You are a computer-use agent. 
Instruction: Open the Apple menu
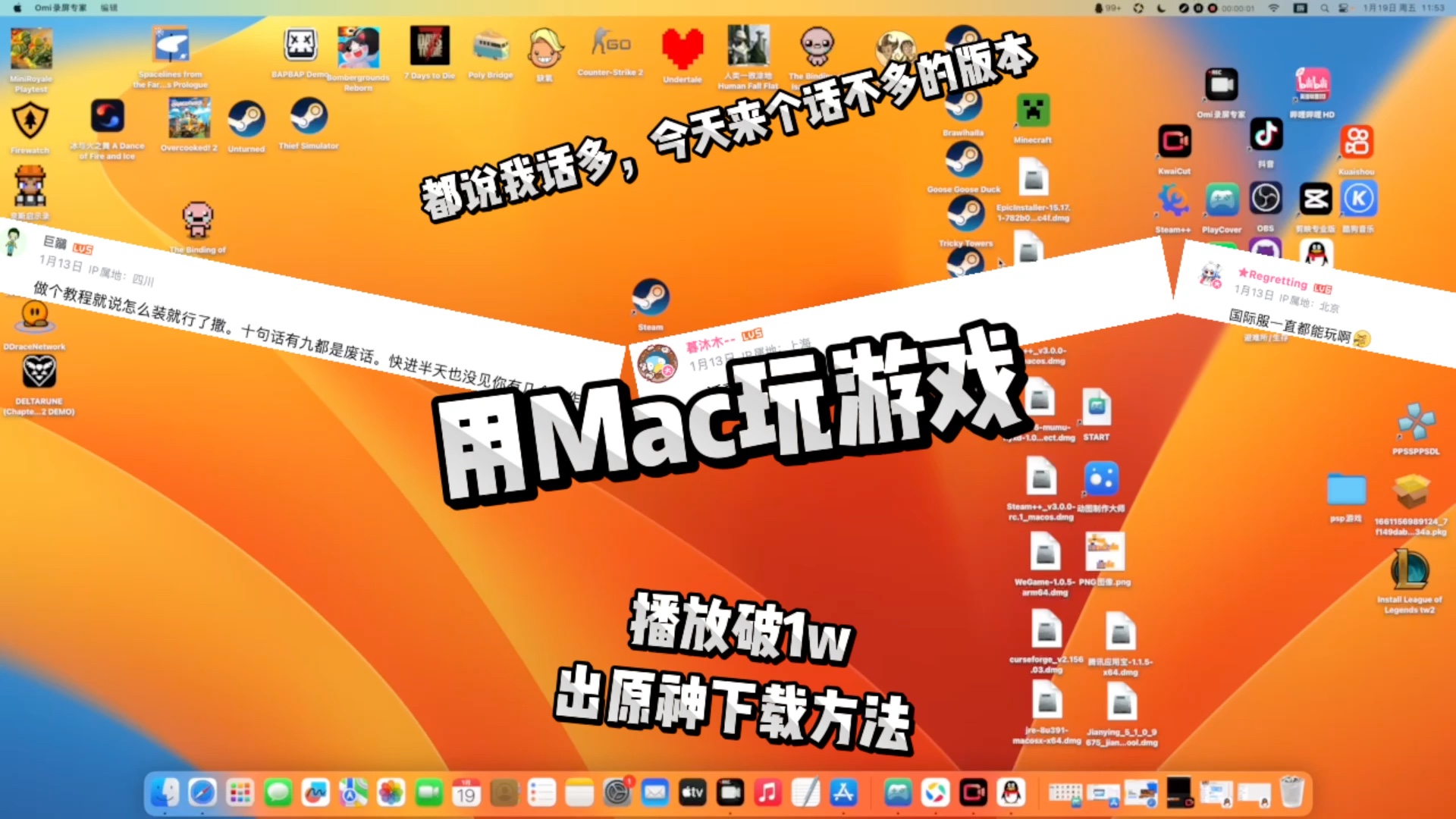(x=17, y=8)
